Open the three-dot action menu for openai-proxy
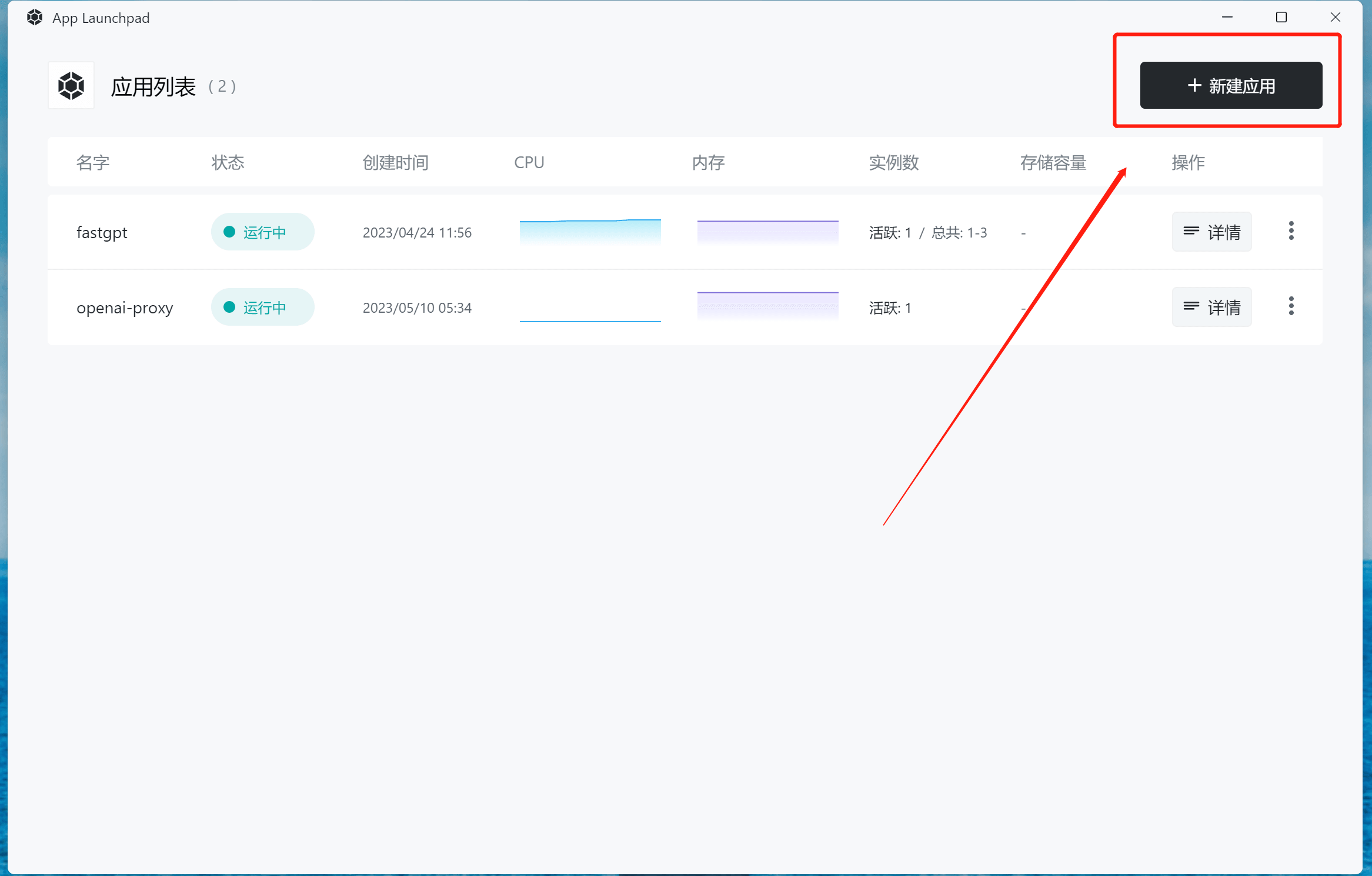 pyautogui.click(x=1291, y=306)
